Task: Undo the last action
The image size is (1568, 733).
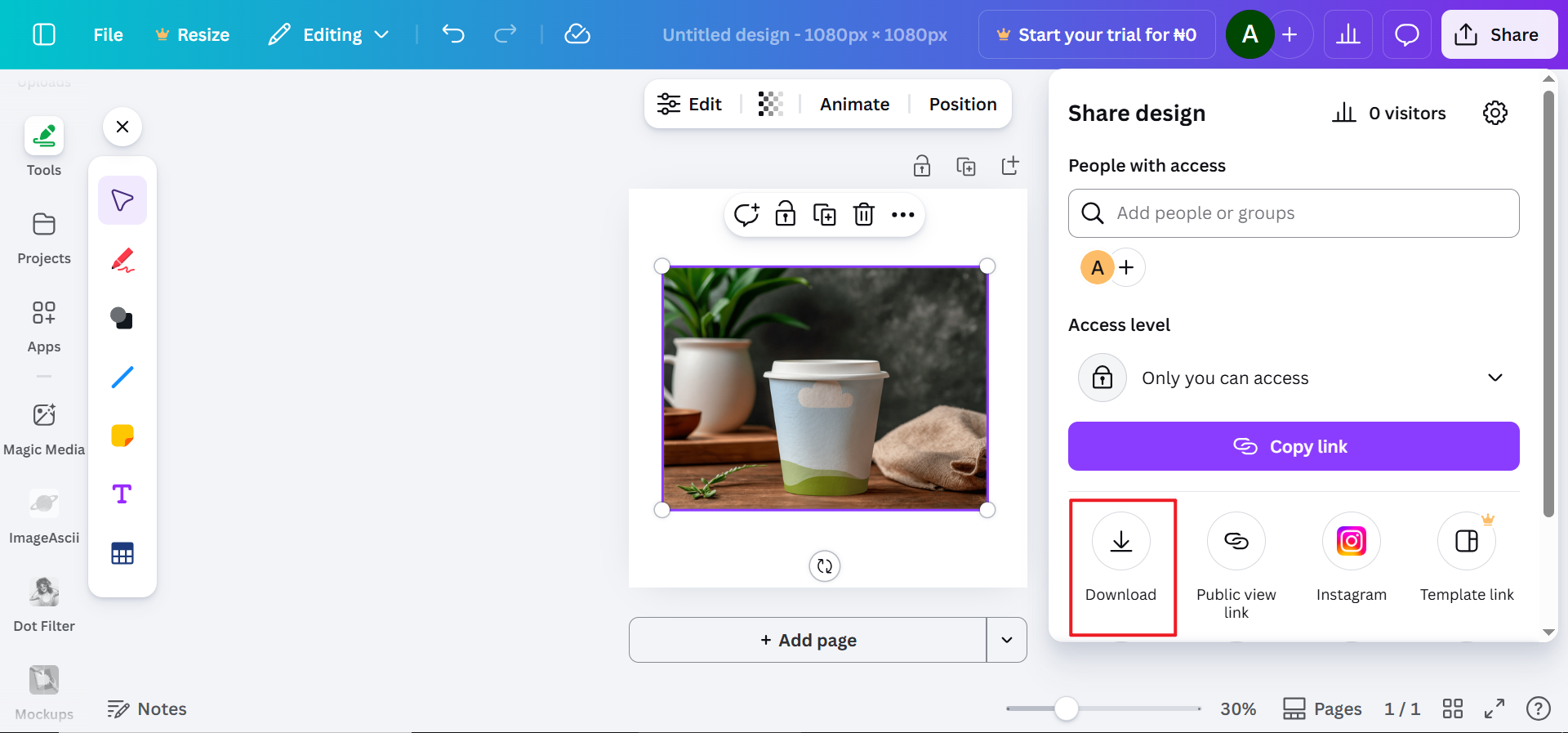Action: (x=453, y=34)
